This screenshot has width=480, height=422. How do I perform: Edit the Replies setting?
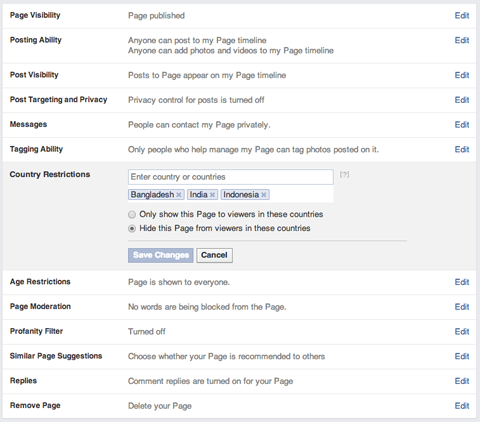click(x=462, y=381)
